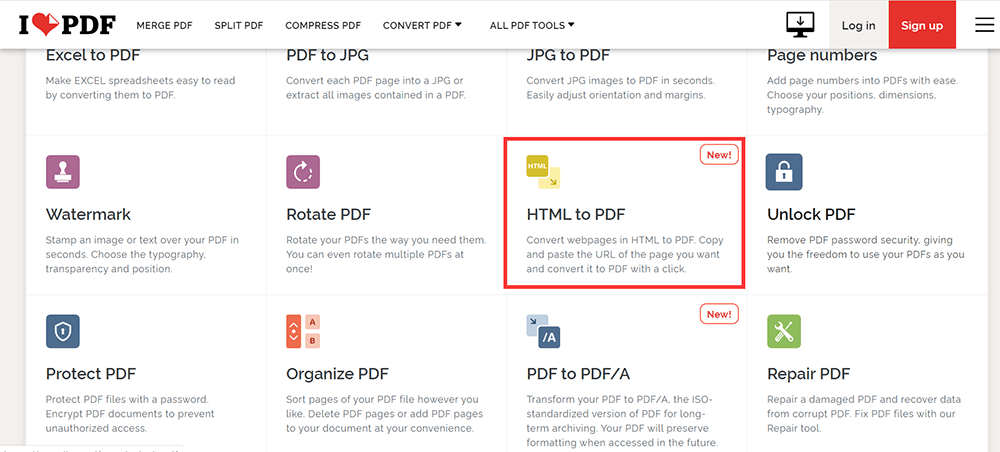Open the desktop app download icon
This screenshot has width=1000, height=452.
tap(800, 24)
